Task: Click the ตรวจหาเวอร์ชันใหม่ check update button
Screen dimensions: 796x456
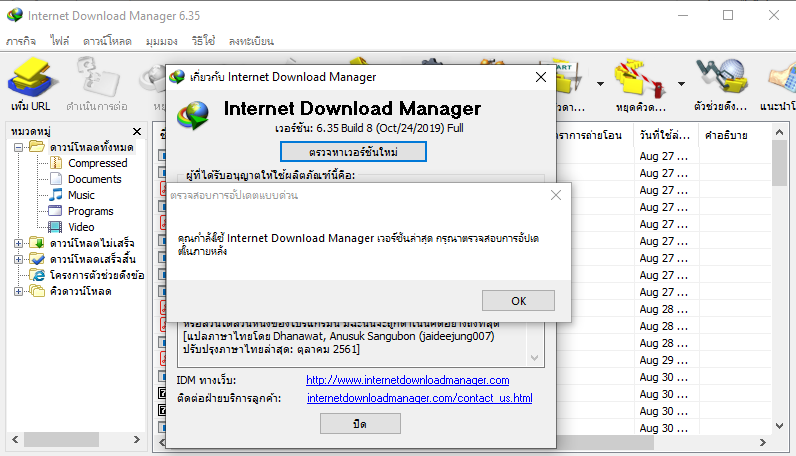Action: click(x=353, y=152)
